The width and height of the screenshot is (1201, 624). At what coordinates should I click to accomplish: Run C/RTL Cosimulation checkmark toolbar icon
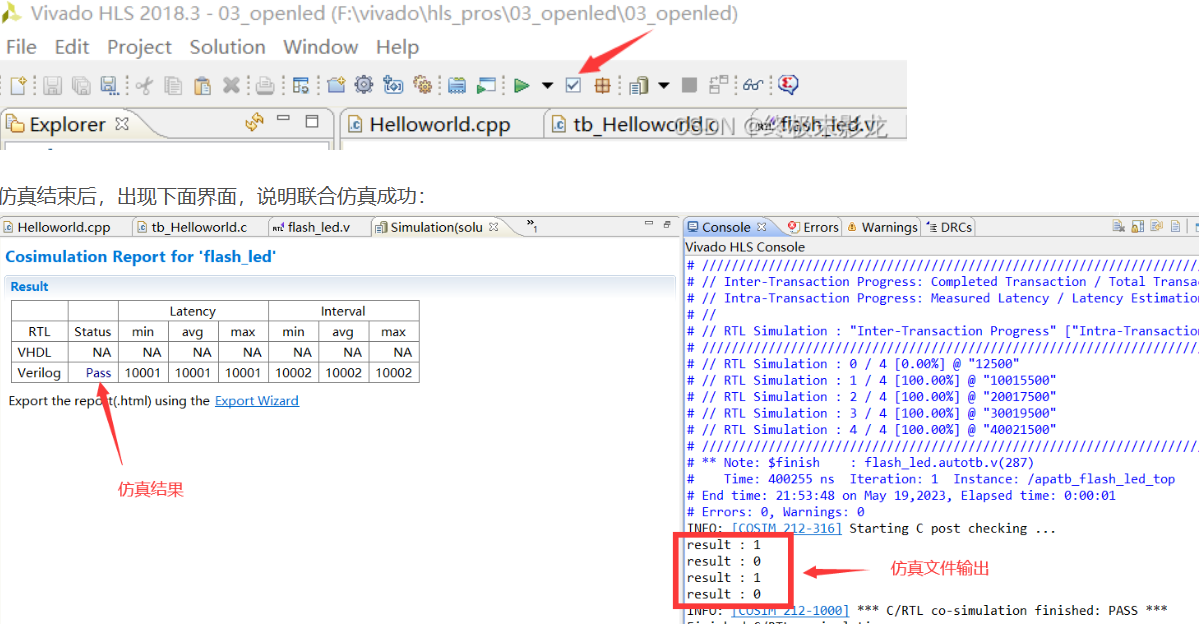572,85
